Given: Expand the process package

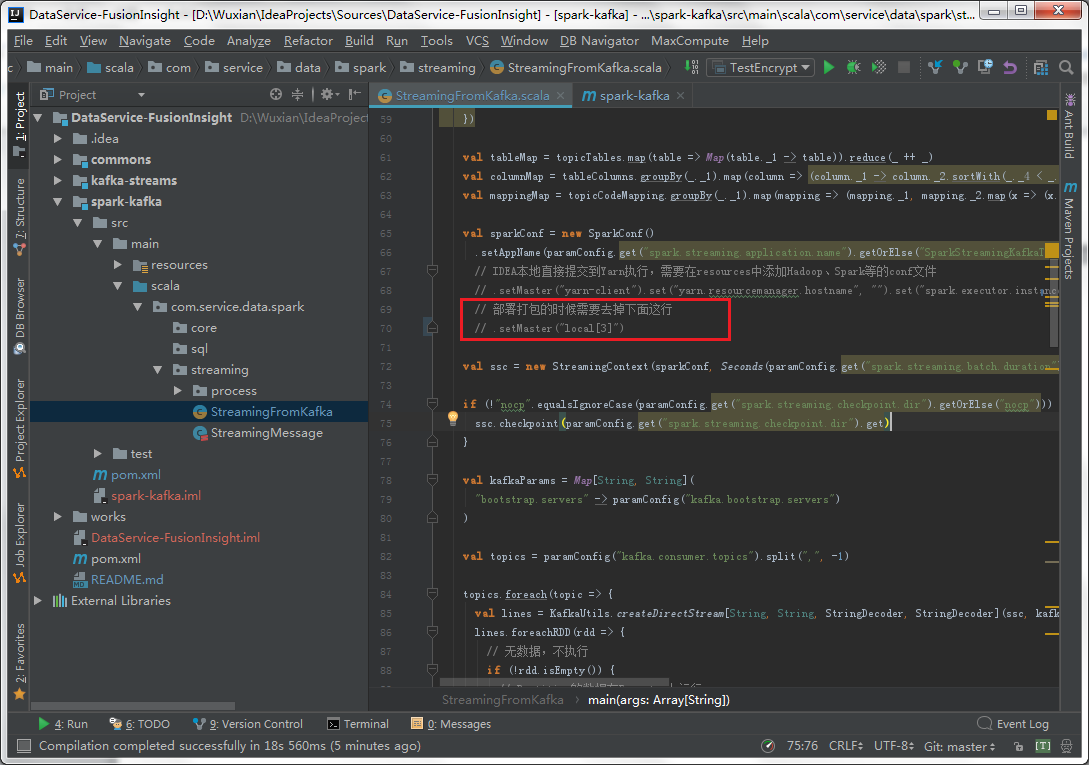Looking at the screenshot, I should (177, 390).
